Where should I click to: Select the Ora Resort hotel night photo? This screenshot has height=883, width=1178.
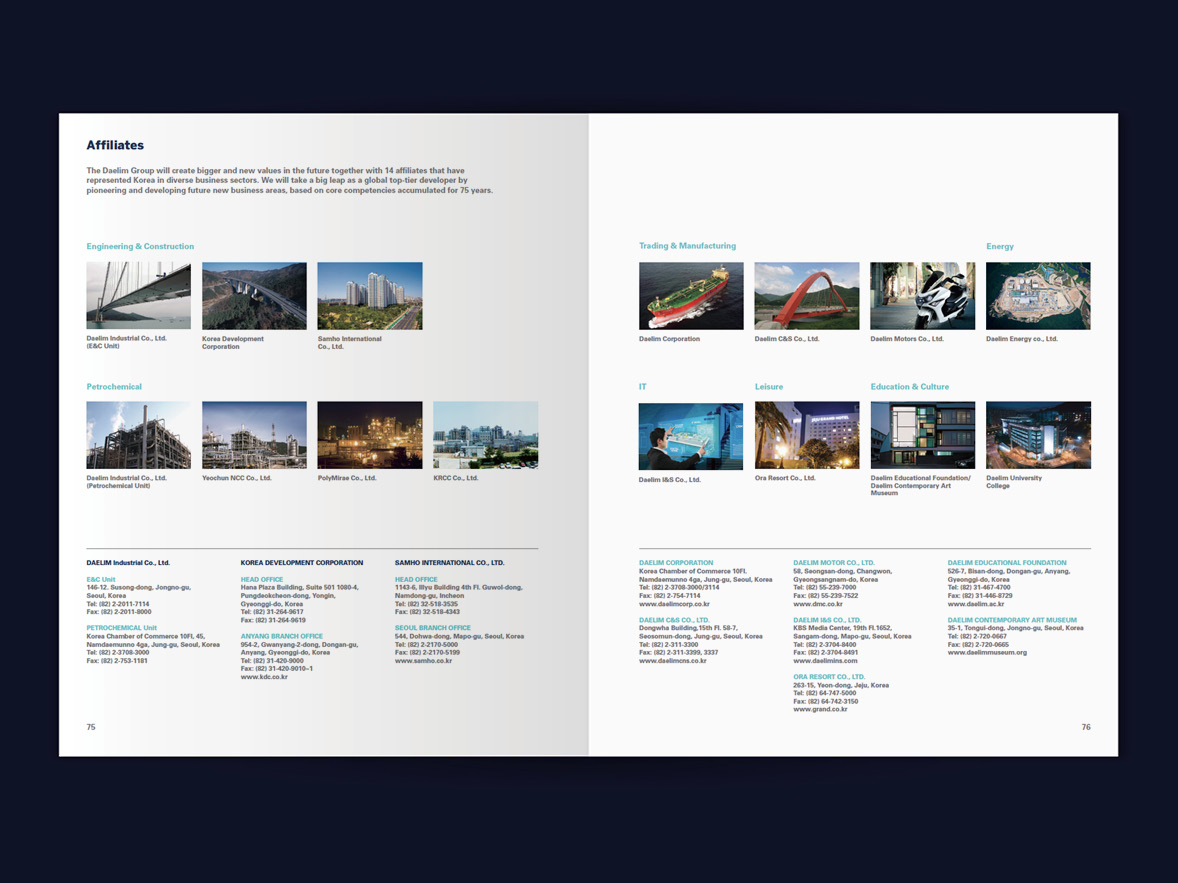[807, 435]
